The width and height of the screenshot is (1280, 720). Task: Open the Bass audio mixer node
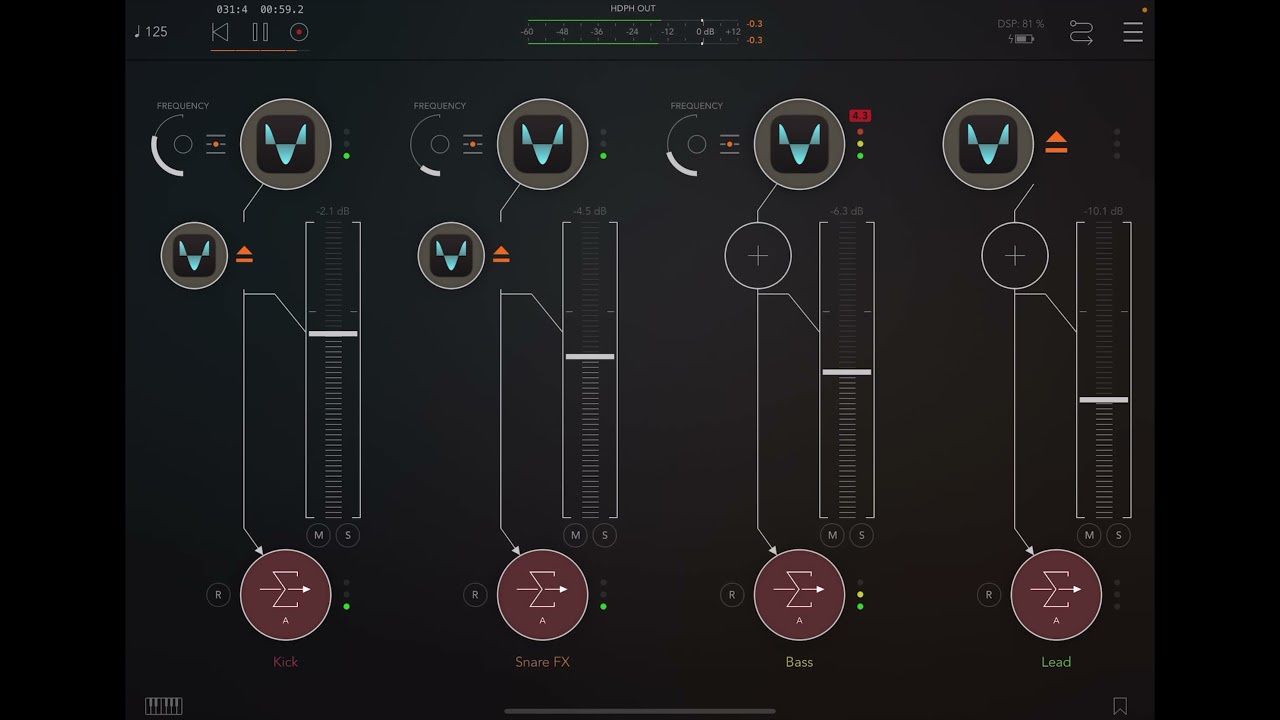pos(799,595)
